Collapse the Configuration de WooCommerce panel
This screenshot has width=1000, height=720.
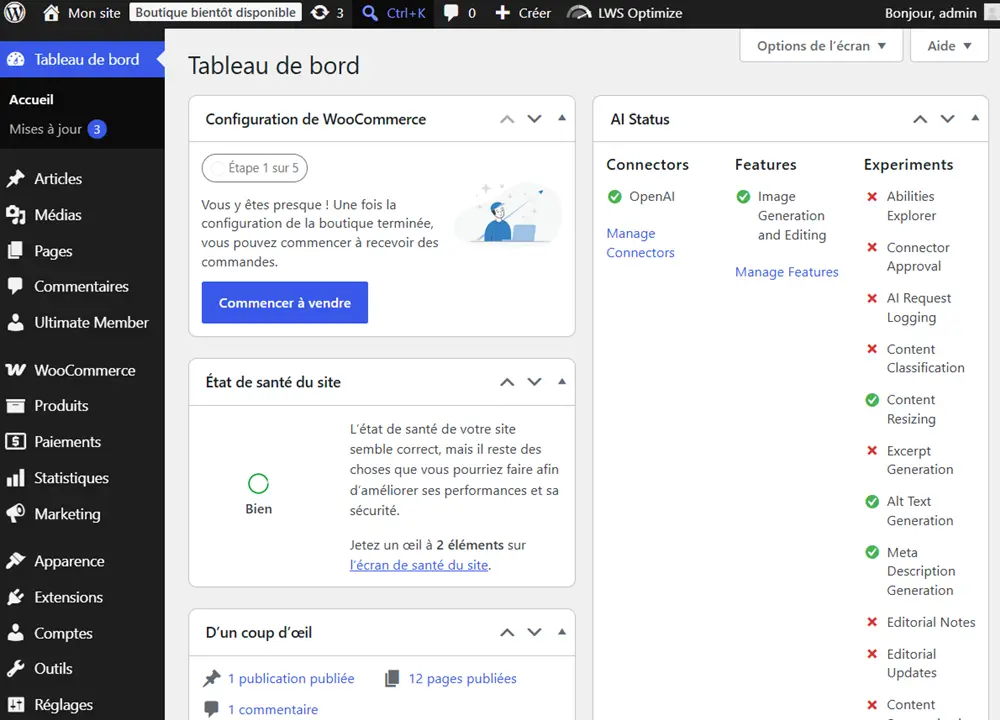(562, 118)
